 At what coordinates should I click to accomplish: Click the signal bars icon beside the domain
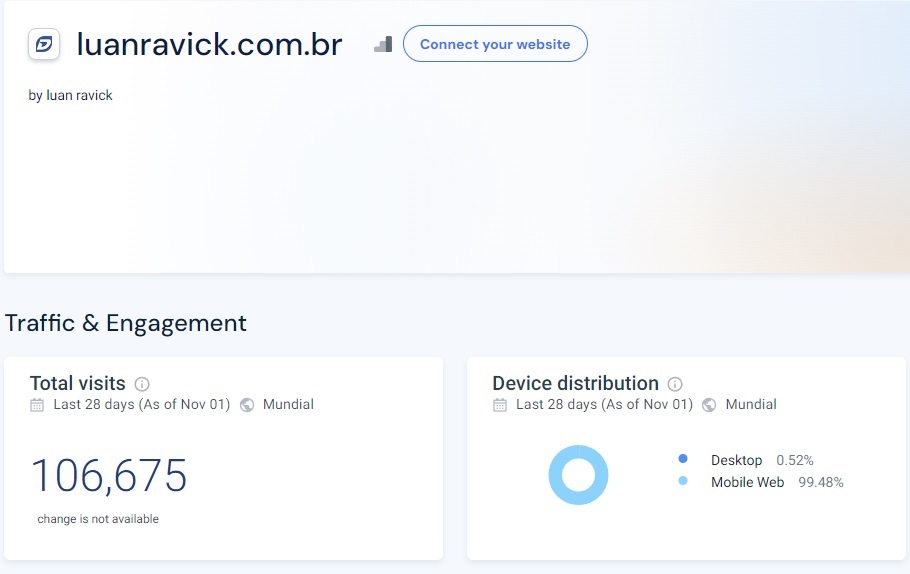pos(383,44)
